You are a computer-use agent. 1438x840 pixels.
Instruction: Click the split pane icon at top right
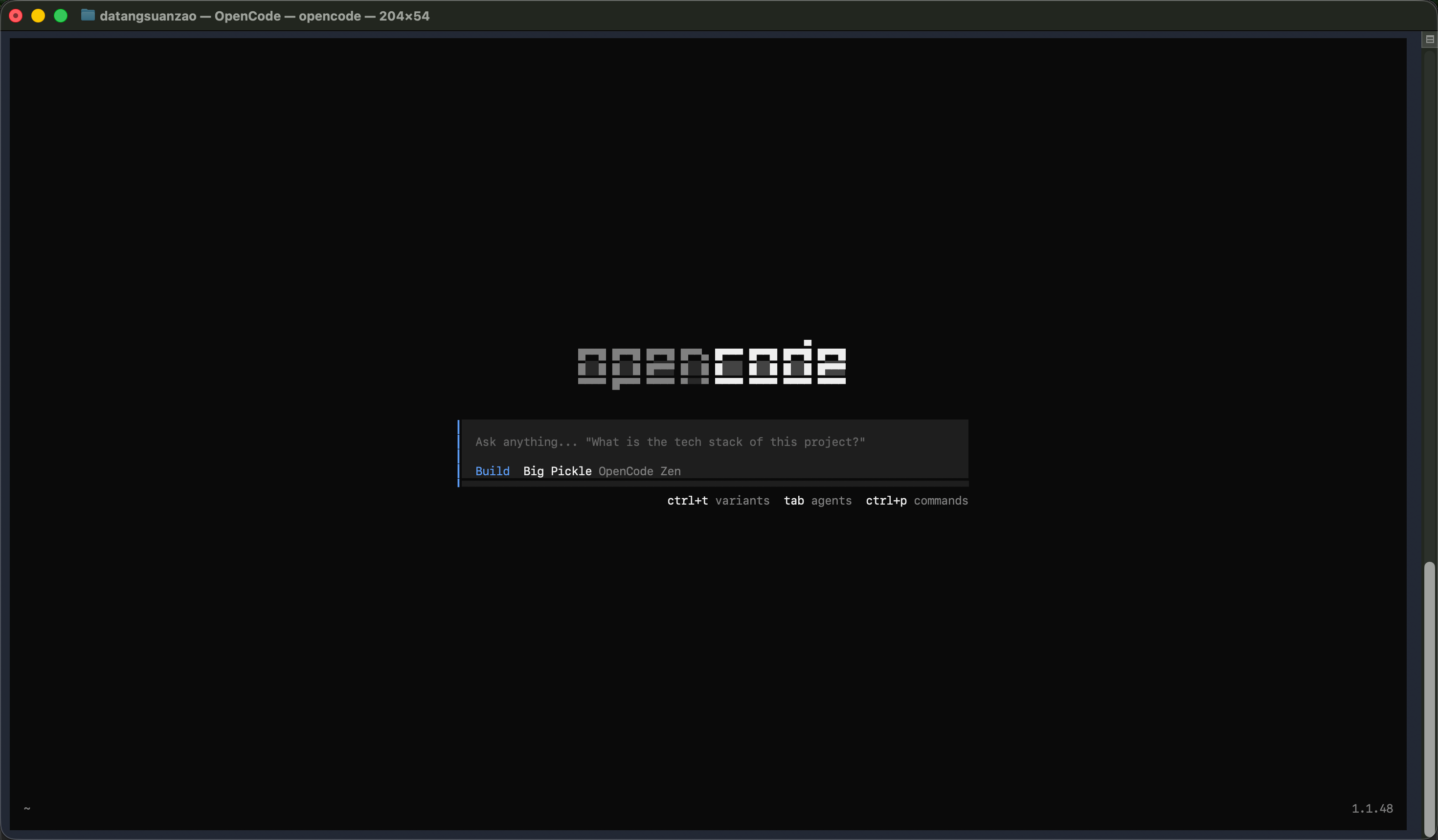point(1429,39)
